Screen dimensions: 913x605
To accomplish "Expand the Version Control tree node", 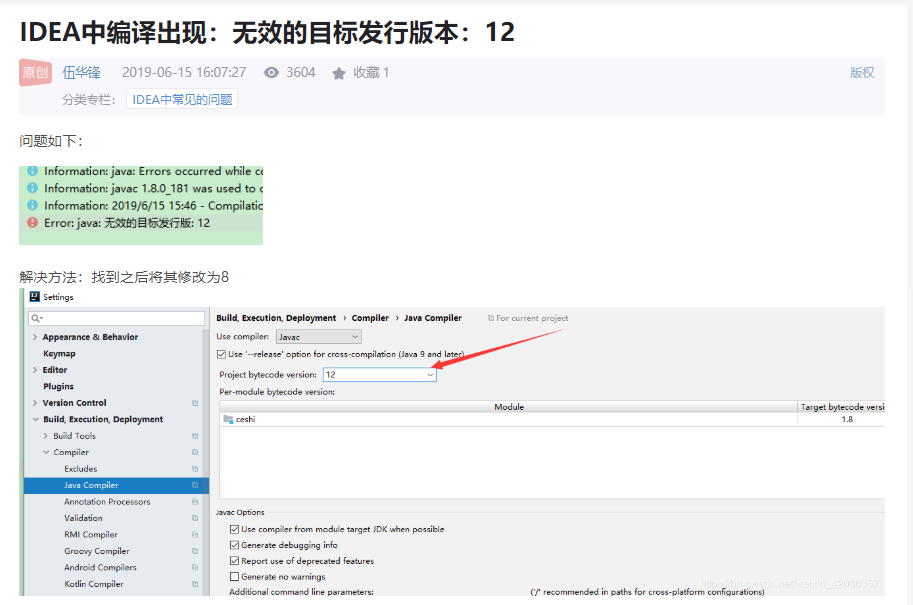I will (x=35, y=403).
